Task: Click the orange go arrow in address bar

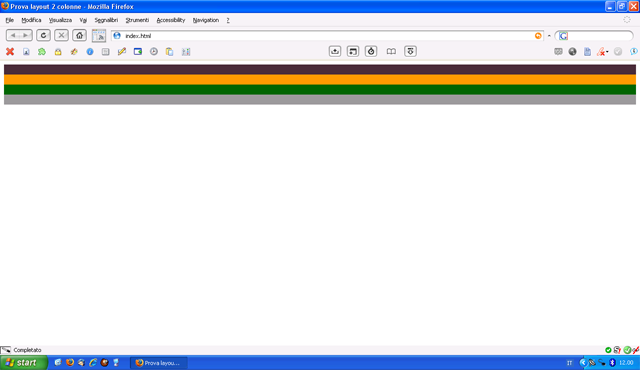Action: click(538, 36)
